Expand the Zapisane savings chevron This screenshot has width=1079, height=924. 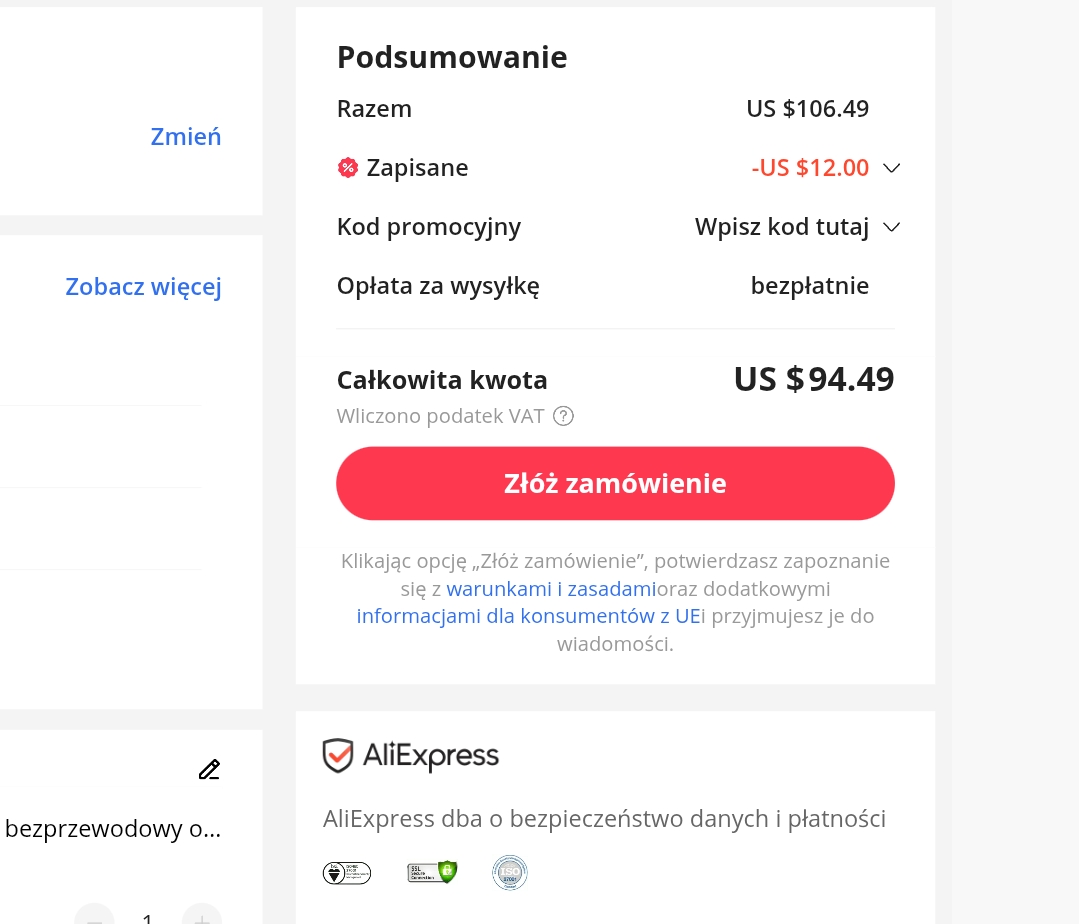[x=891, y=168]
